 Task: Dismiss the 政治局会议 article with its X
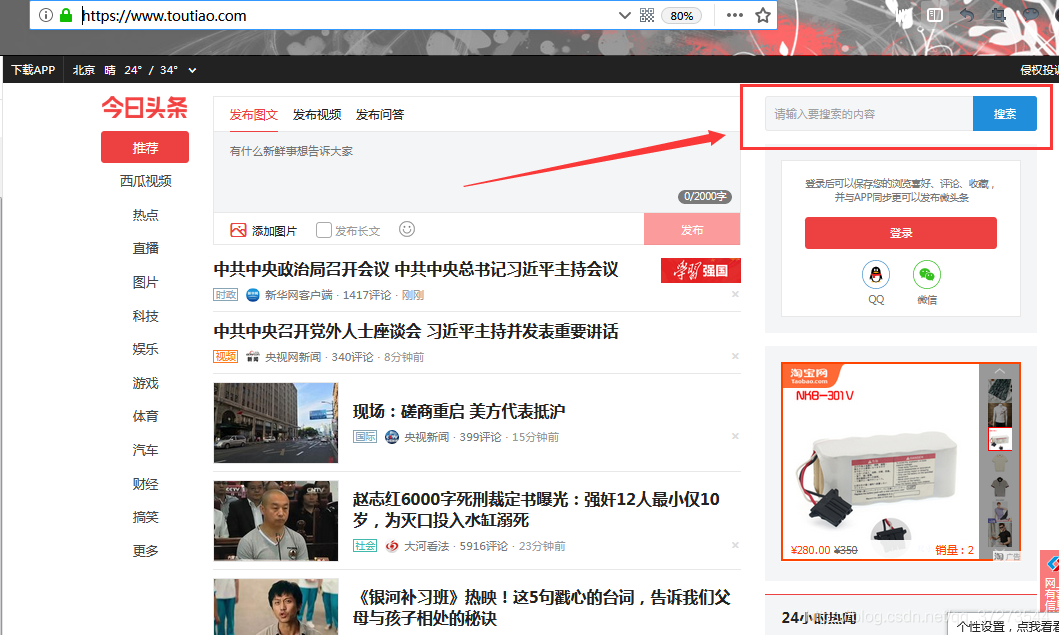point(735,294)
